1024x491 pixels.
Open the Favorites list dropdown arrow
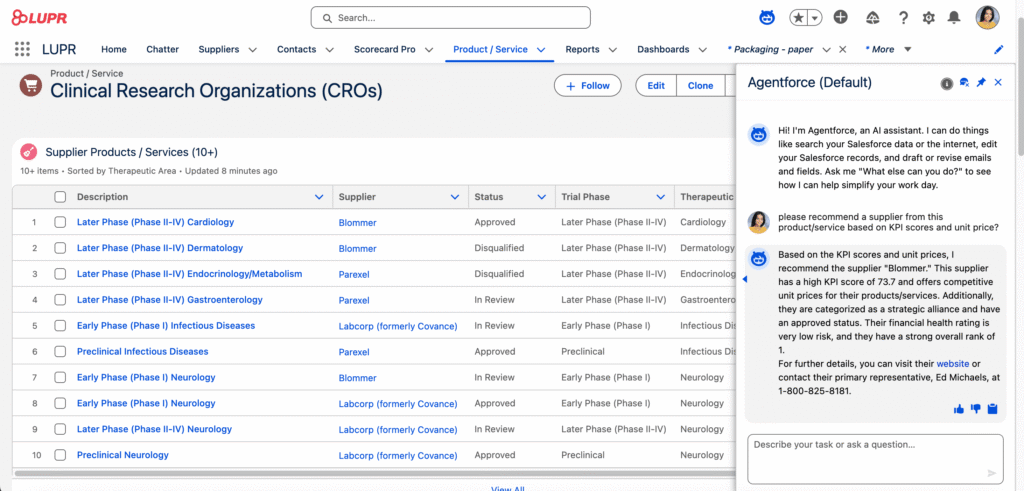[x=815, y=18]
